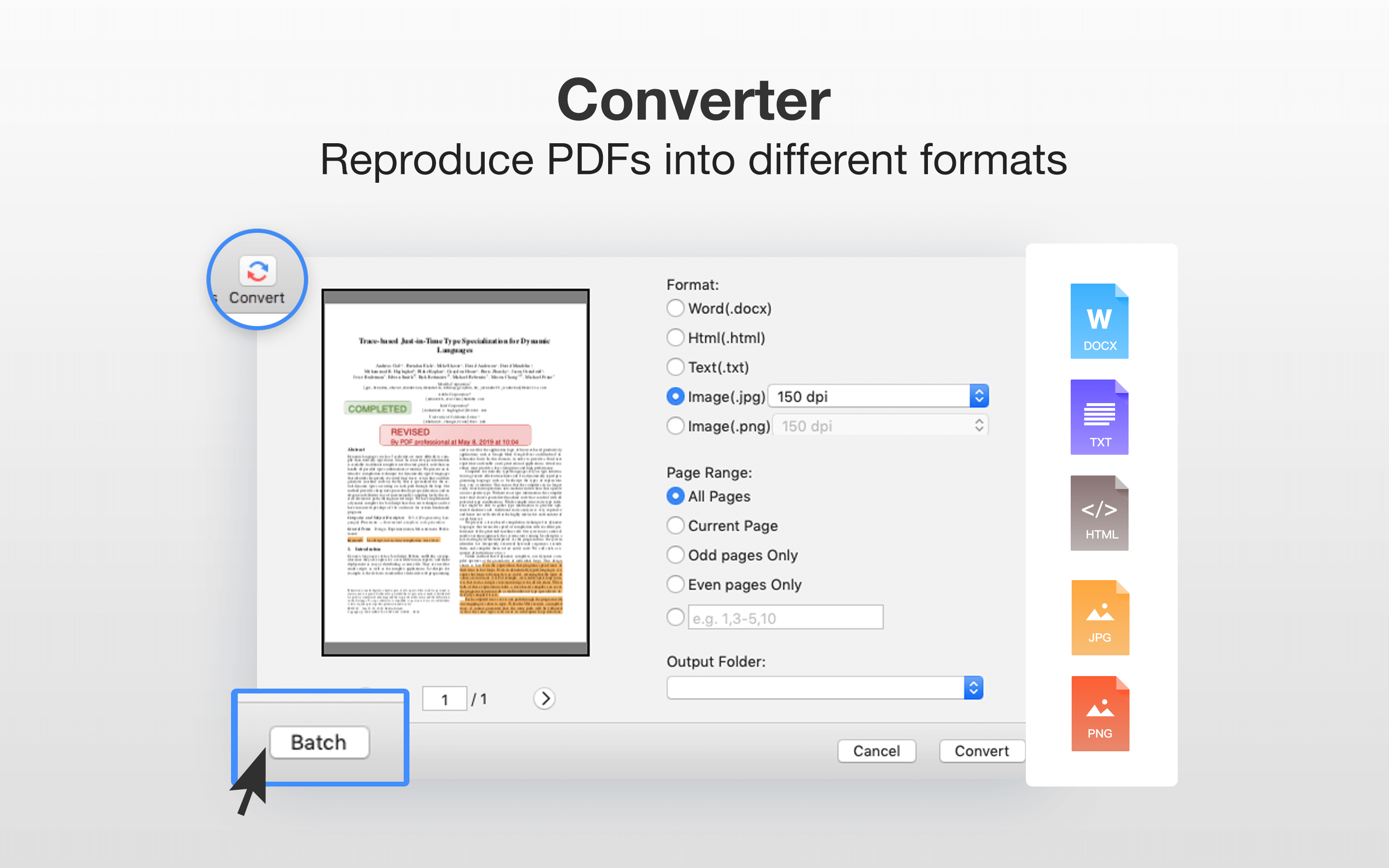Screen dimensions: 1389x868
Task: Click the TXT file format icon
Action: coord(1099,417)
